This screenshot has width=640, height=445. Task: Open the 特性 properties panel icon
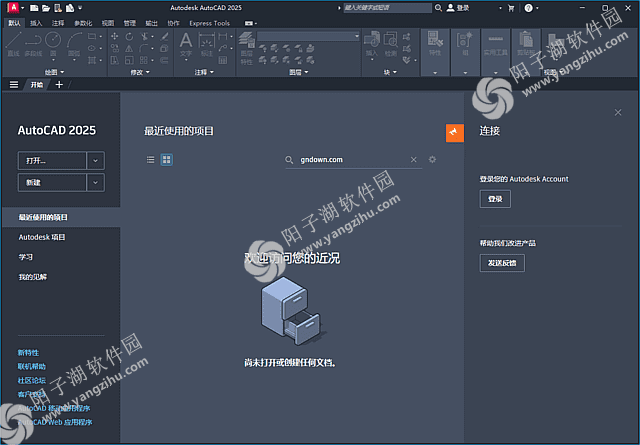pyautogui.click(x=435, y=44)
